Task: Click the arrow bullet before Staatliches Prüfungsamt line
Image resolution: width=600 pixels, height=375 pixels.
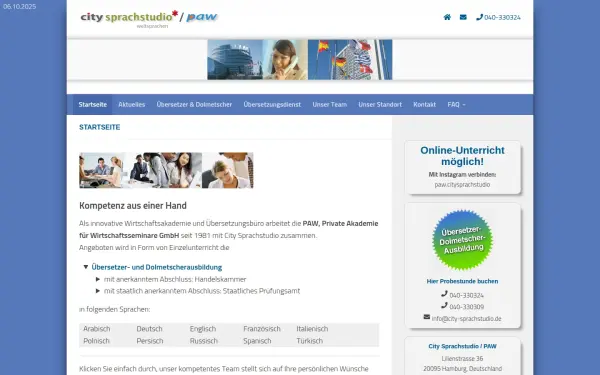Action: pos(98,291)
